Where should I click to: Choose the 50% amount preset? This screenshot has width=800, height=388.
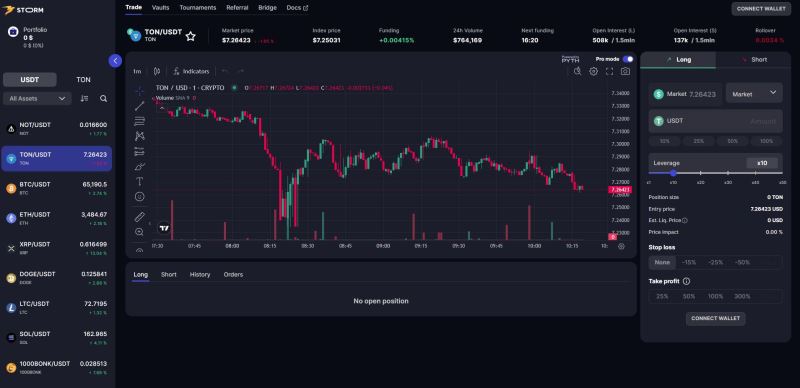(733, 141)
